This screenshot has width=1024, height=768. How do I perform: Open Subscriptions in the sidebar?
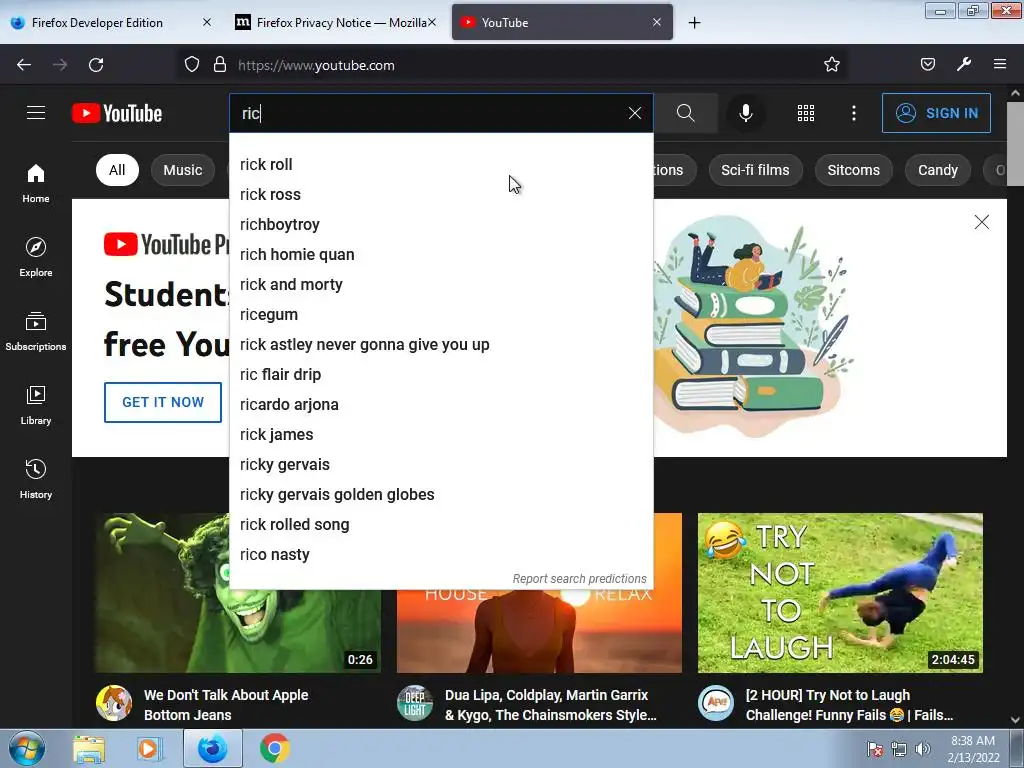[x=36, y=331]
